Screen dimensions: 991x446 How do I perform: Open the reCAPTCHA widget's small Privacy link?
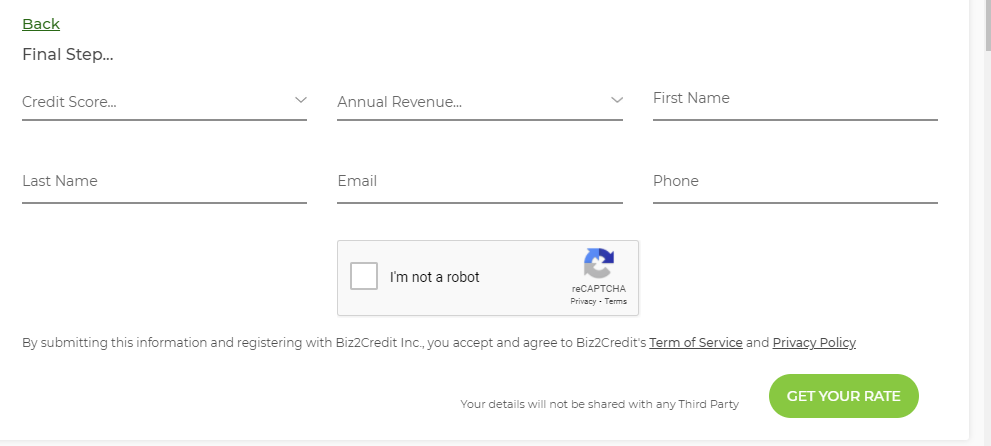pos(583,301)
